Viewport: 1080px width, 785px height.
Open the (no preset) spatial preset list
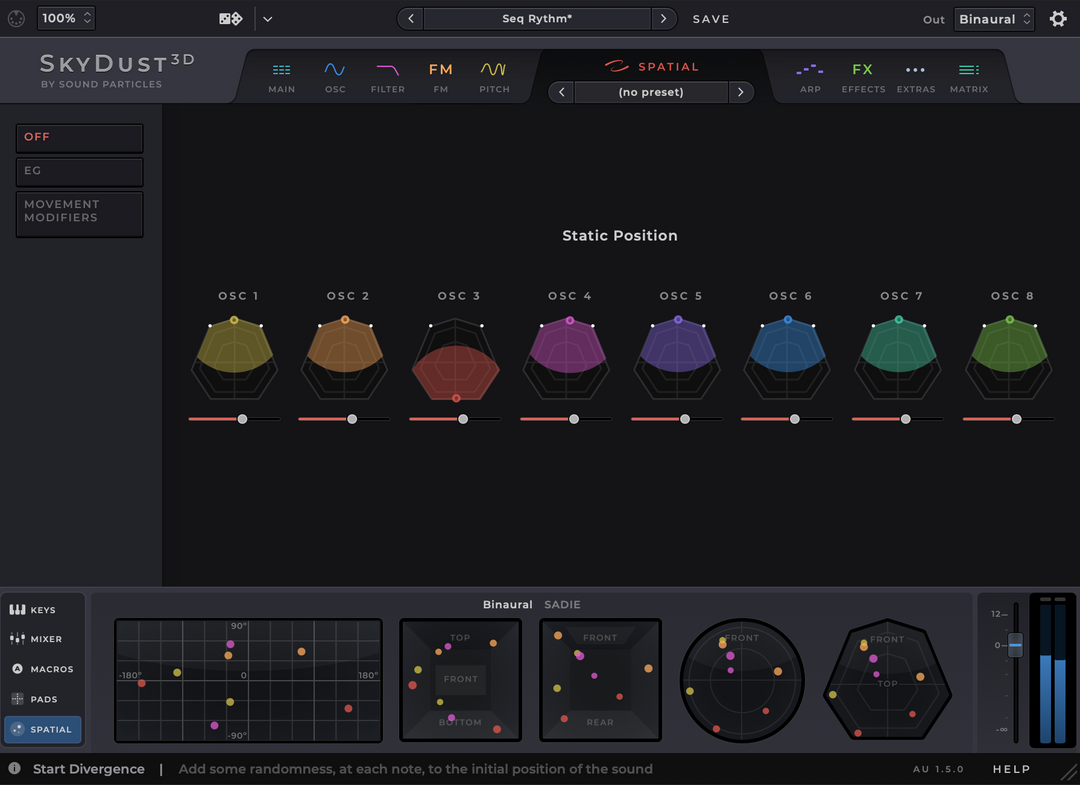pyautogui.click(x=651, y=92)
